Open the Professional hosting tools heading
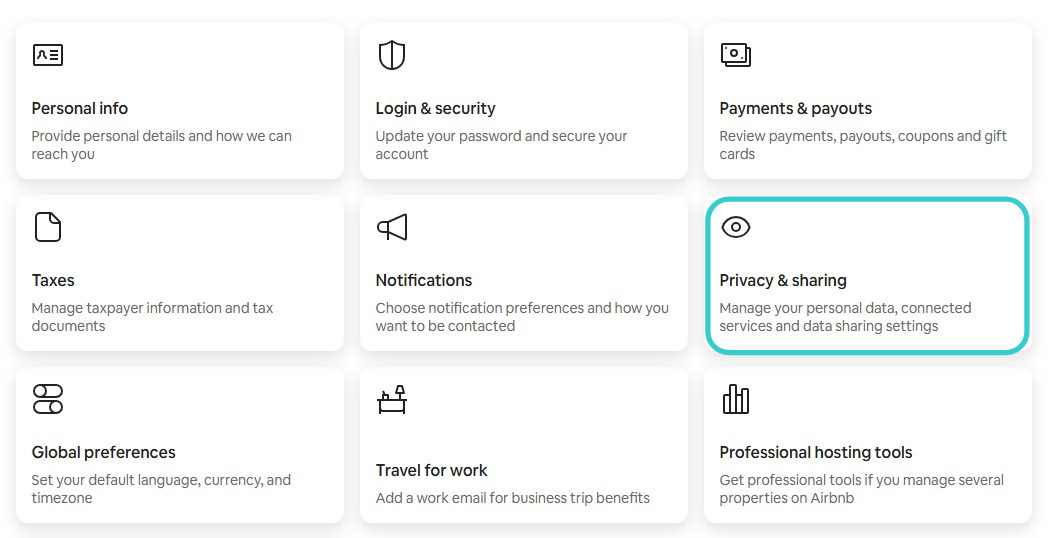This screenshot has height=538, width=1052. pos(816,452)
